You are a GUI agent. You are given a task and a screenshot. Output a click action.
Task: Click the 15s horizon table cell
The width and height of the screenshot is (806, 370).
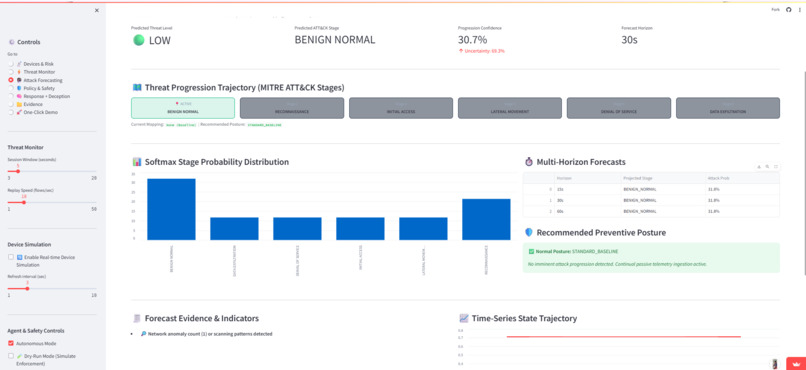587,189
